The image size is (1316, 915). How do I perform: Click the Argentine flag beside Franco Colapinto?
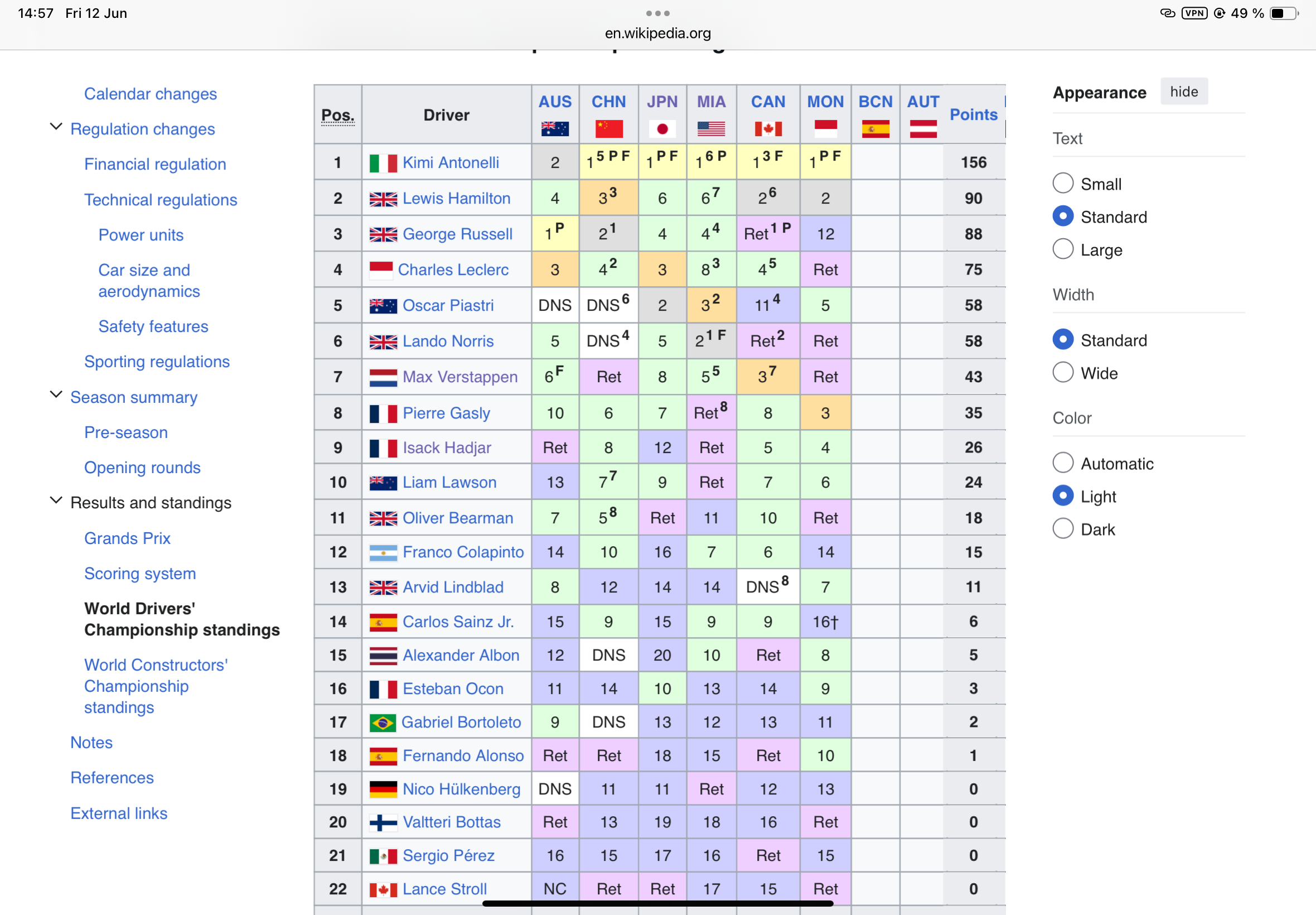tap(383, 553)
